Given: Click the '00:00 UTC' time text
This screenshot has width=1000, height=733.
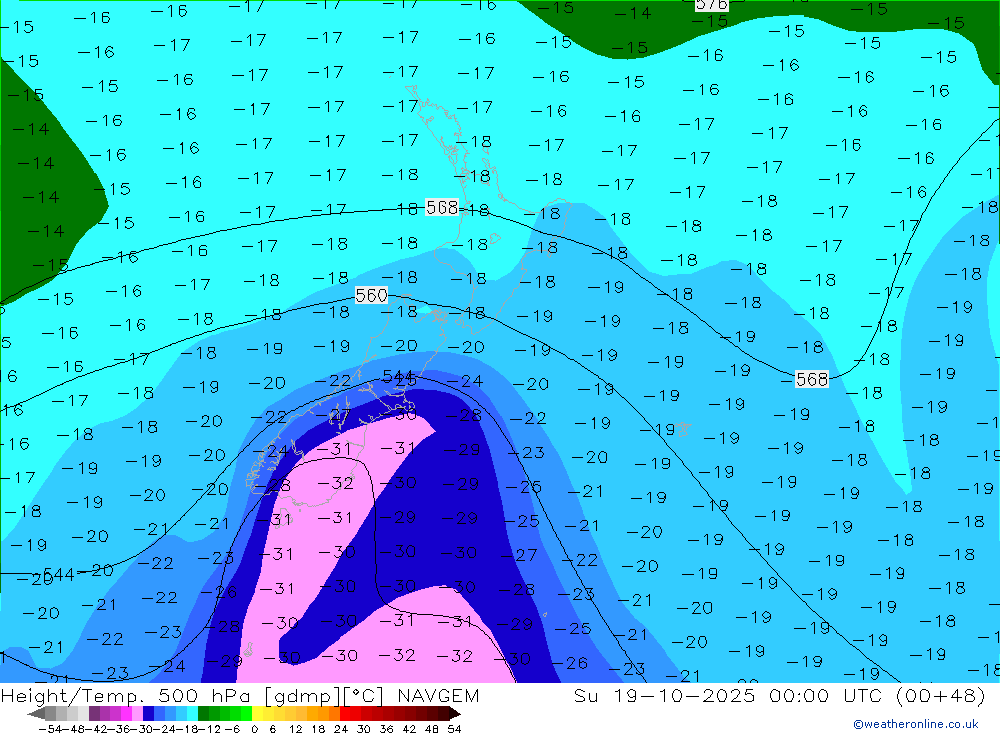Looking at the screenshot, I should tap(827, 695).
